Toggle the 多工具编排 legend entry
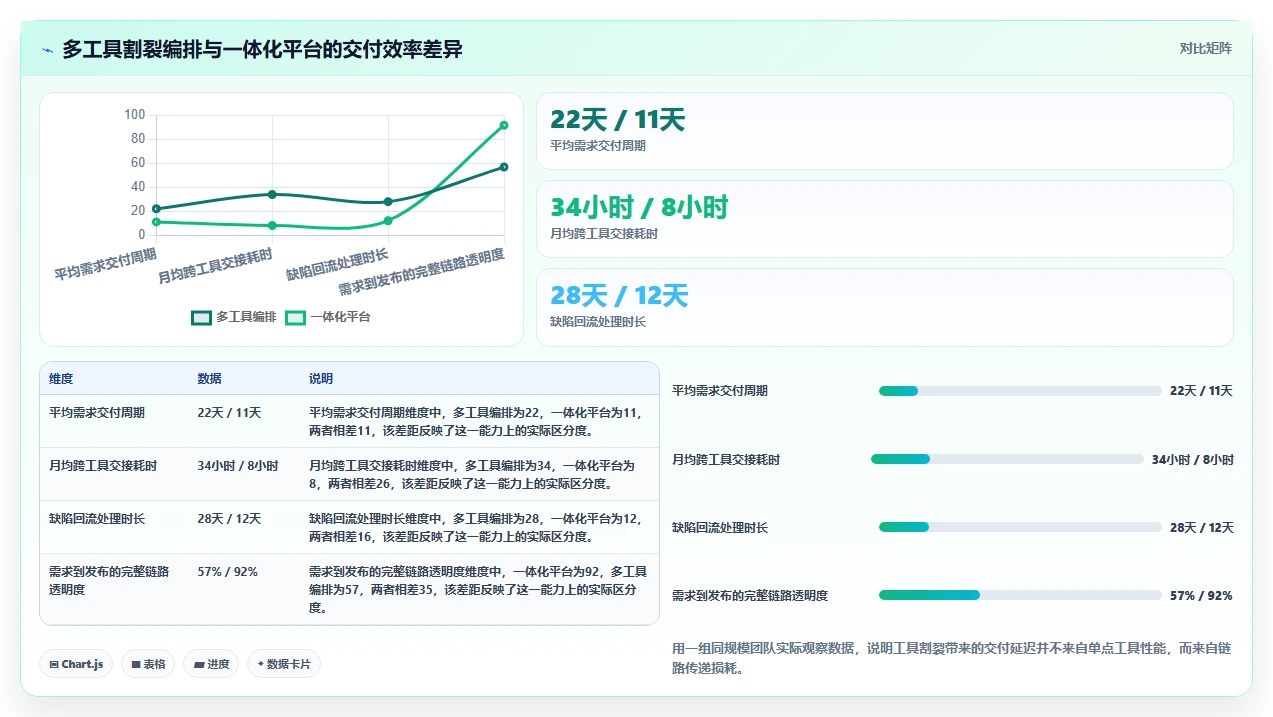Screen dimensions: 1273x717 [233, 317]
